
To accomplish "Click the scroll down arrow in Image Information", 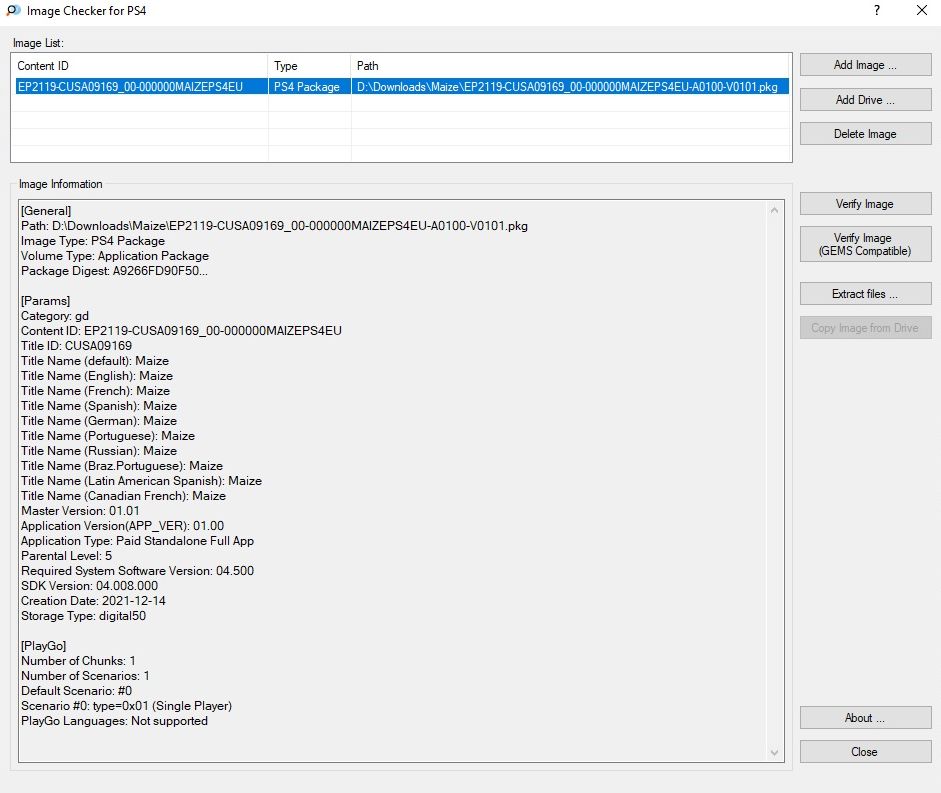I will coord(774,753).
